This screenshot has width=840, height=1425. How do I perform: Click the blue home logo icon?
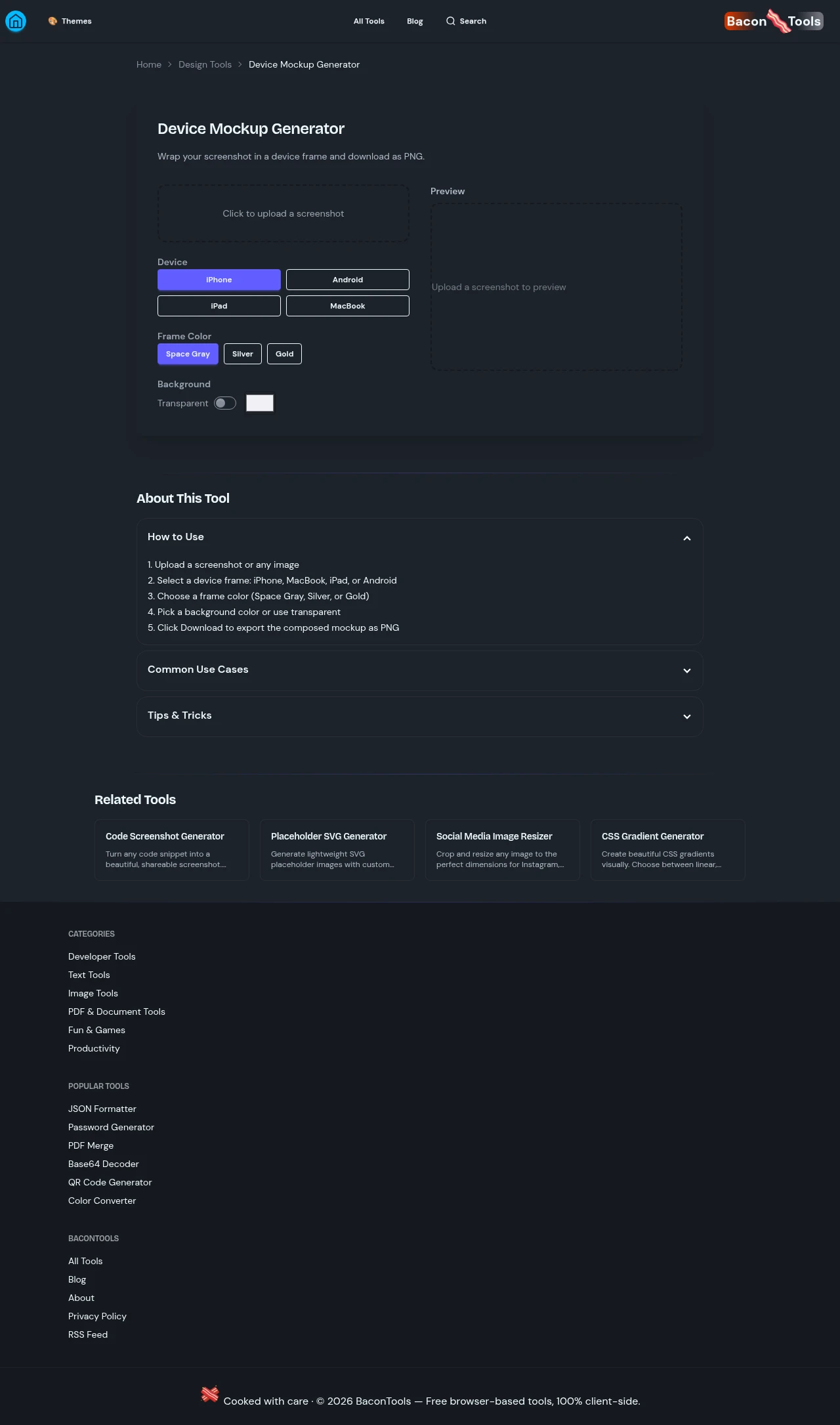(x=16, y=21)
